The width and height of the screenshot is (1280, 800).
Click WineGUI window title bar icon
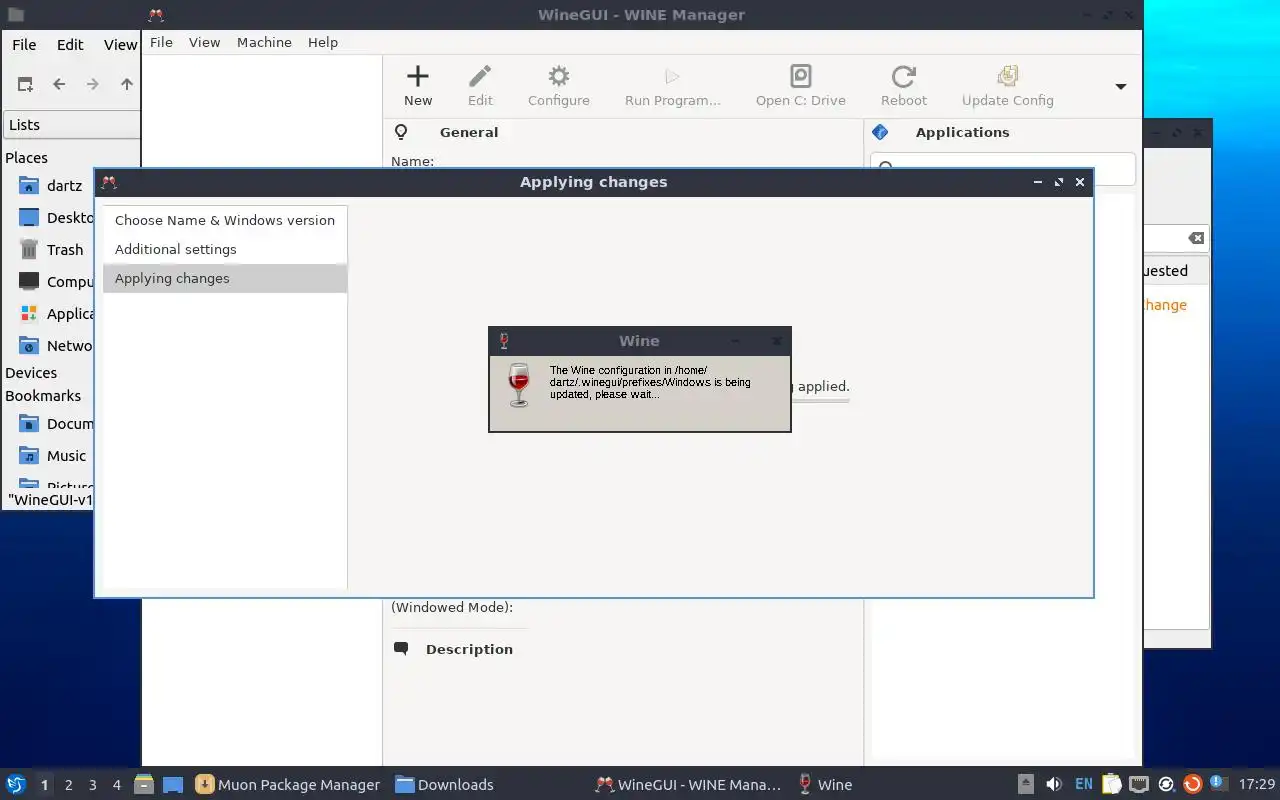(x=155, y=15)
